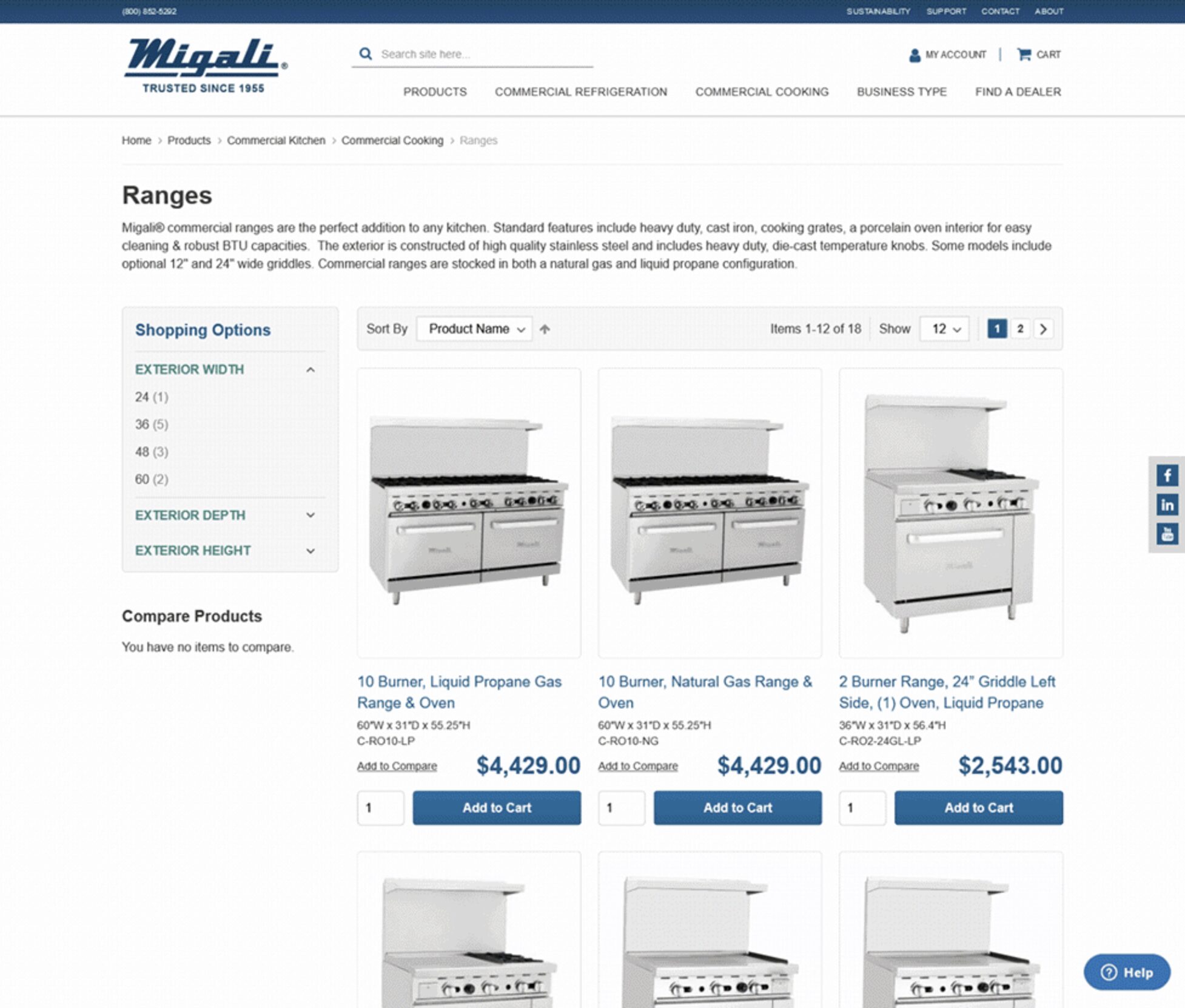Click the FIND A DEALER menu item
The height and width of the screenshot is (1008, 1185).
click(x=1018, y=91)
